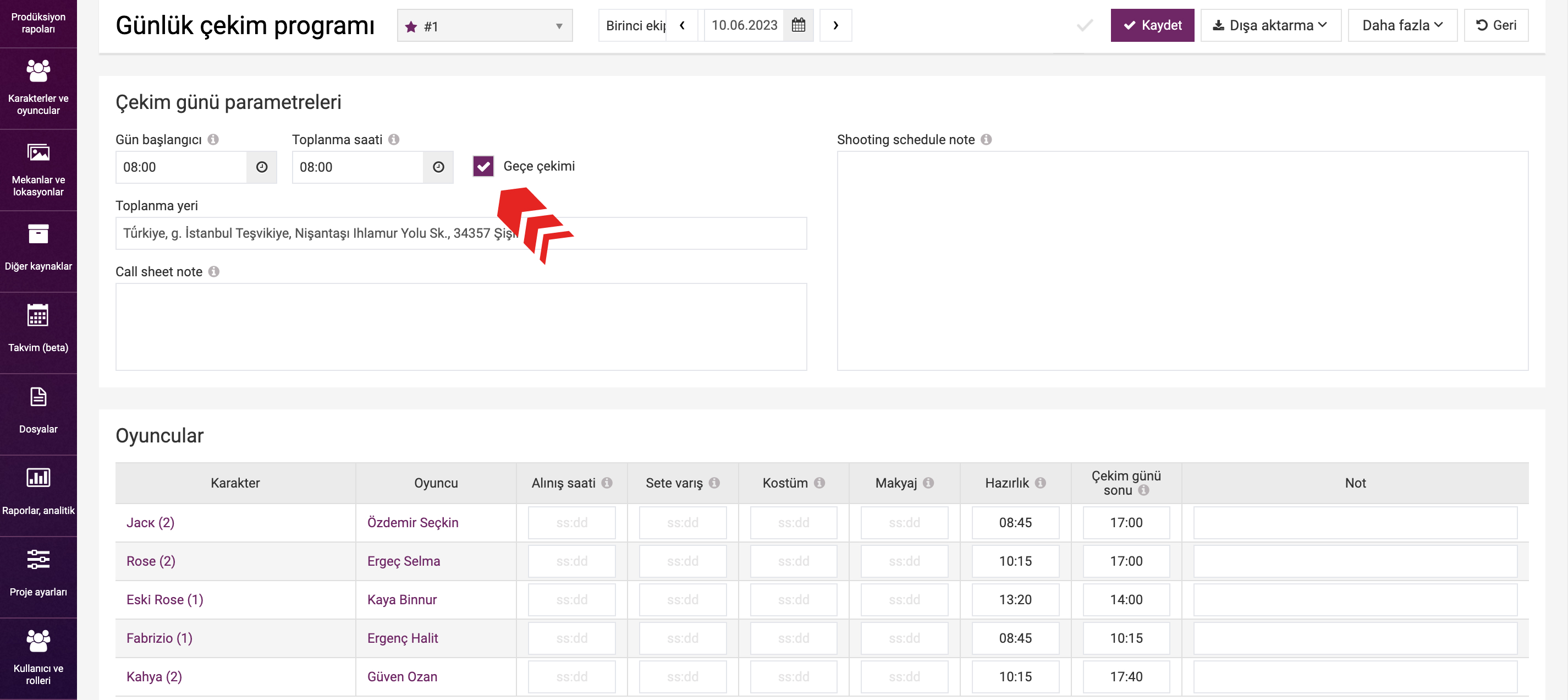
Task: Toggle the Geçe çekimi checkbox
Action: (x=483, y=166)
